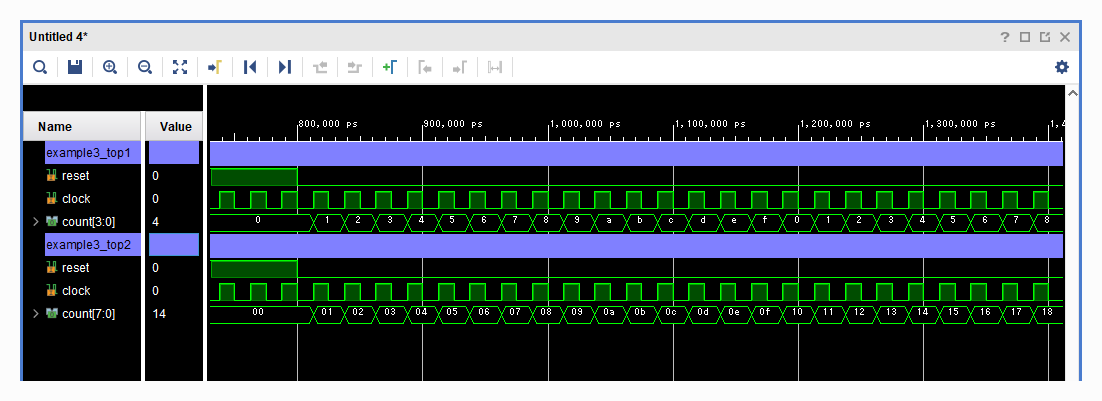Go to next marker icon
Screen dimensions: 1102x401
tap(460, 67)
